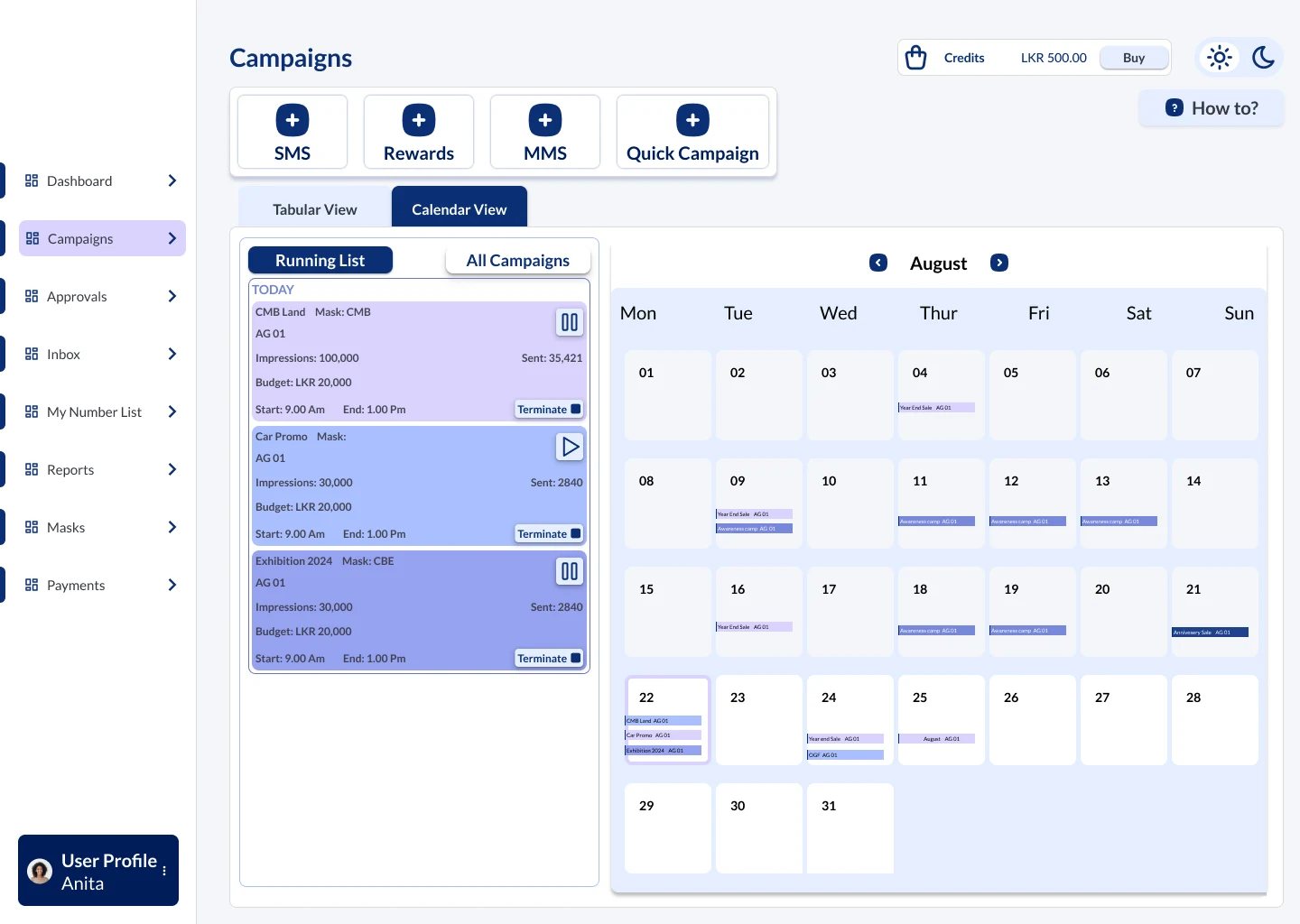Click the Approvals grid icon in sidebar
1300x924 pixels.
tap(32, 296)
